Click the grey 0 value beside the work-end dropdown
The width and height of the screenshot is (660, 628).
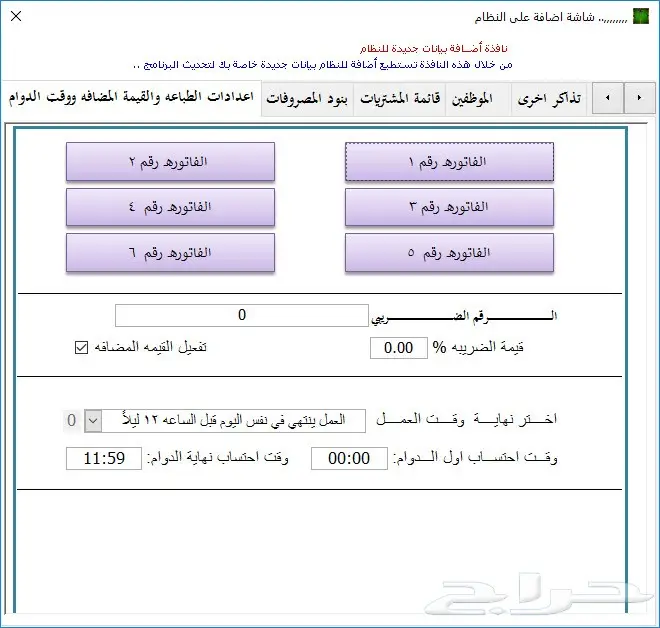click(72, 420)
